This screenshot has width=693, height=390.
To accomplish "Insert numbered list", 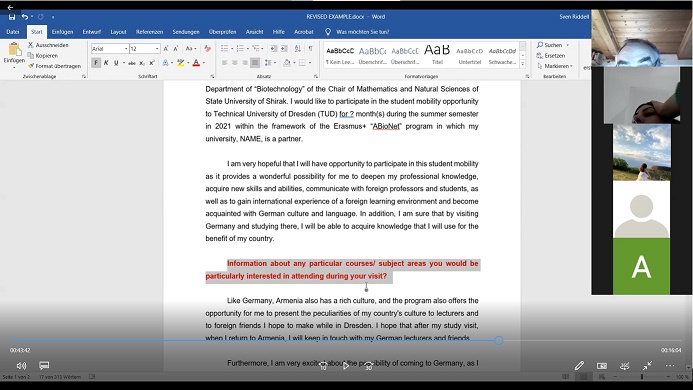I will 240,49.
